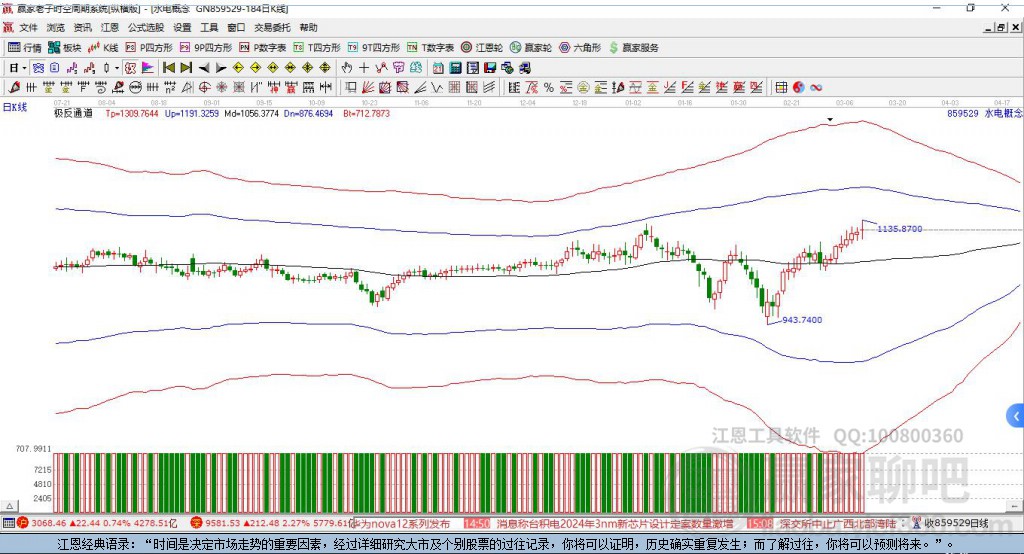Click the 943.7400 low price label
This screenshot has width=1024, height=554.
click(x=802, y=319)
